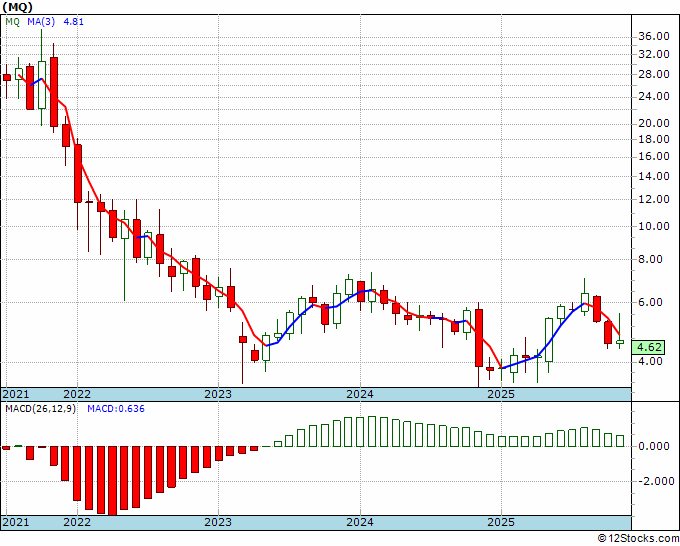680x546 pixels.
Task: Click the MACD:0.636 value readout
Action: point(116,409)
